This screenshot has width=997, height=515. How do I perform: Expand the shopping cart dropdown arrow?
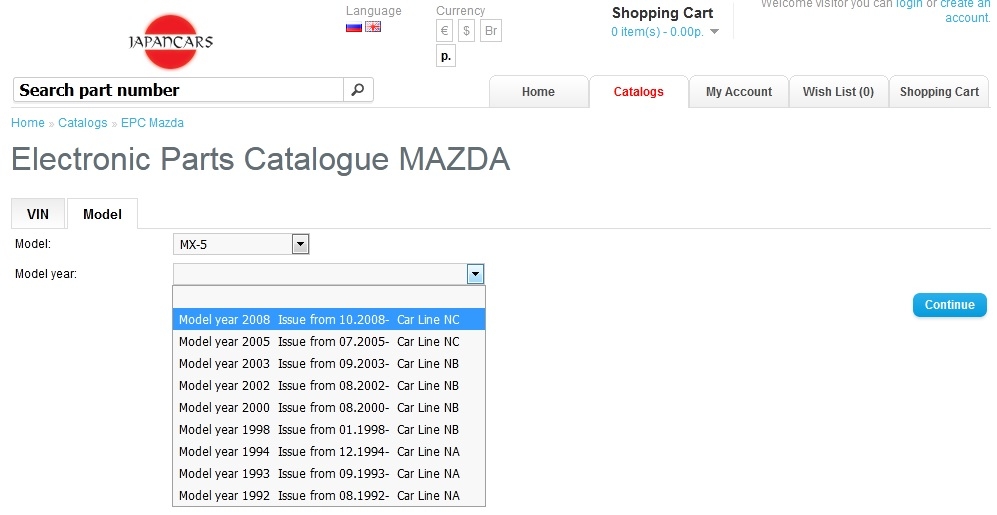click(714, 32)
